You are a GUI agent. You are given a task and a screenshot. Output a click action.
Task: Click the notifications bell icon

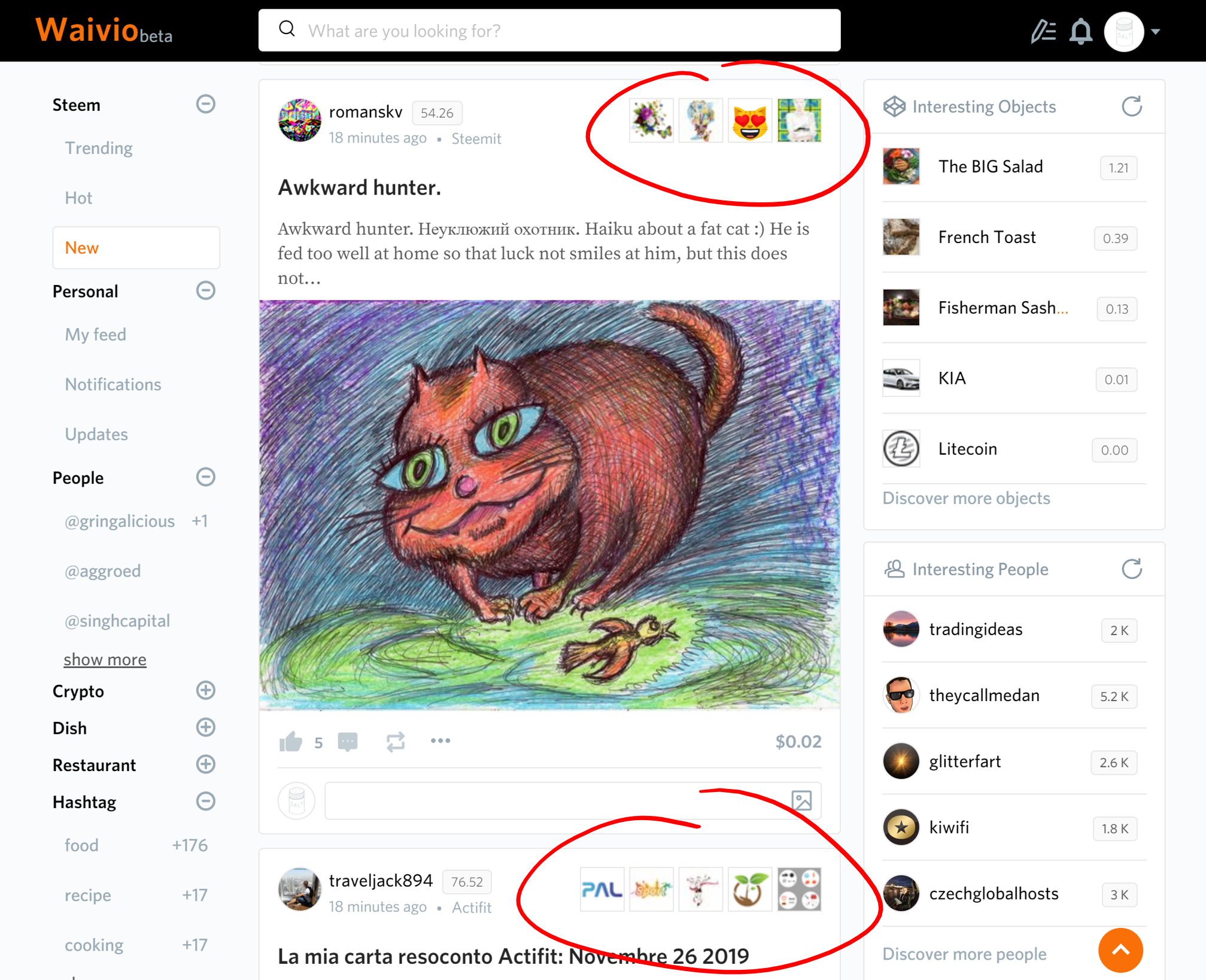[x=1080, y=31]
